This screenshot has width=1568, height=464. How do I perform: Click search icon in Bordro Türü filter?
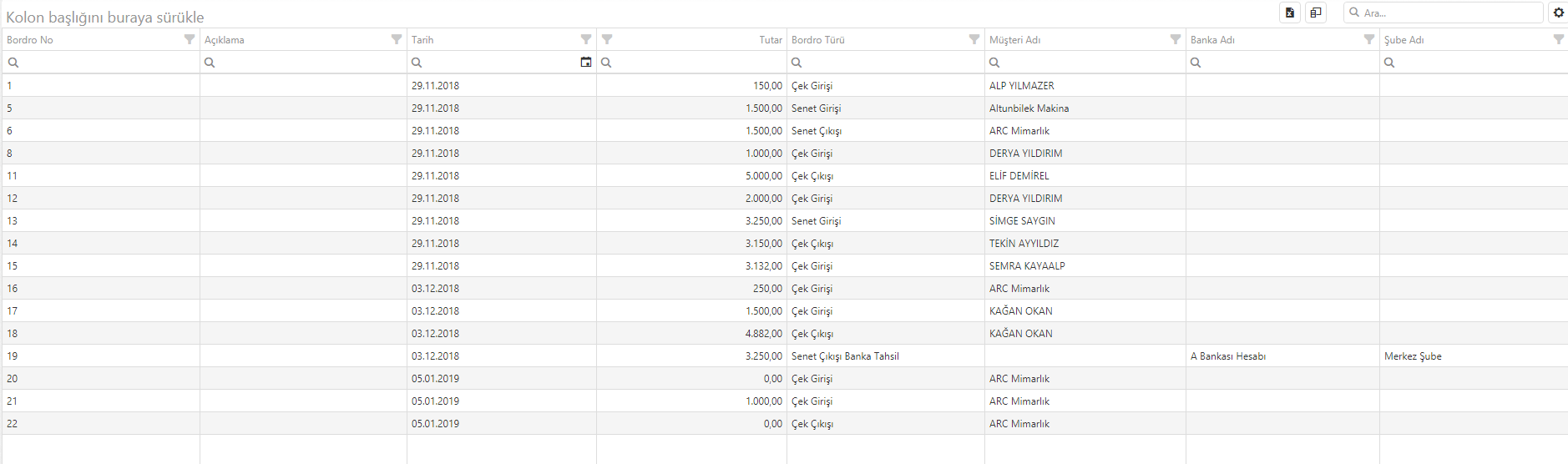(x=797, y=63)
